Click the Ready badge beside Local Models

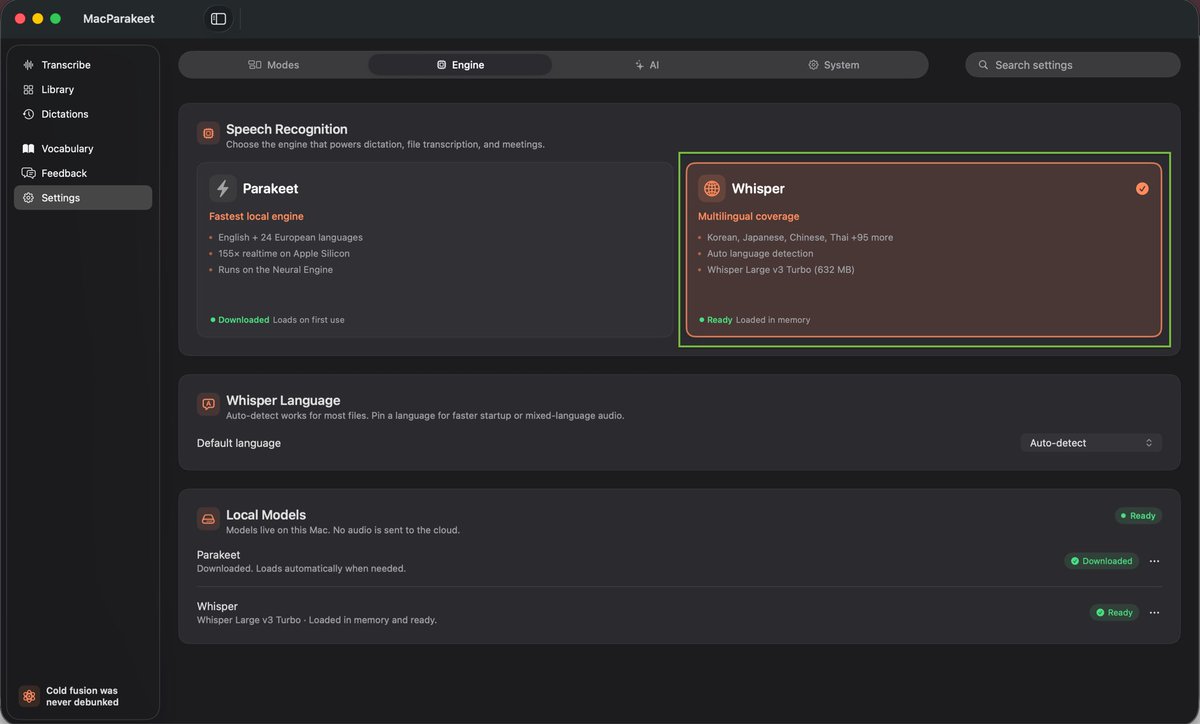click(x=1138, y=516)
